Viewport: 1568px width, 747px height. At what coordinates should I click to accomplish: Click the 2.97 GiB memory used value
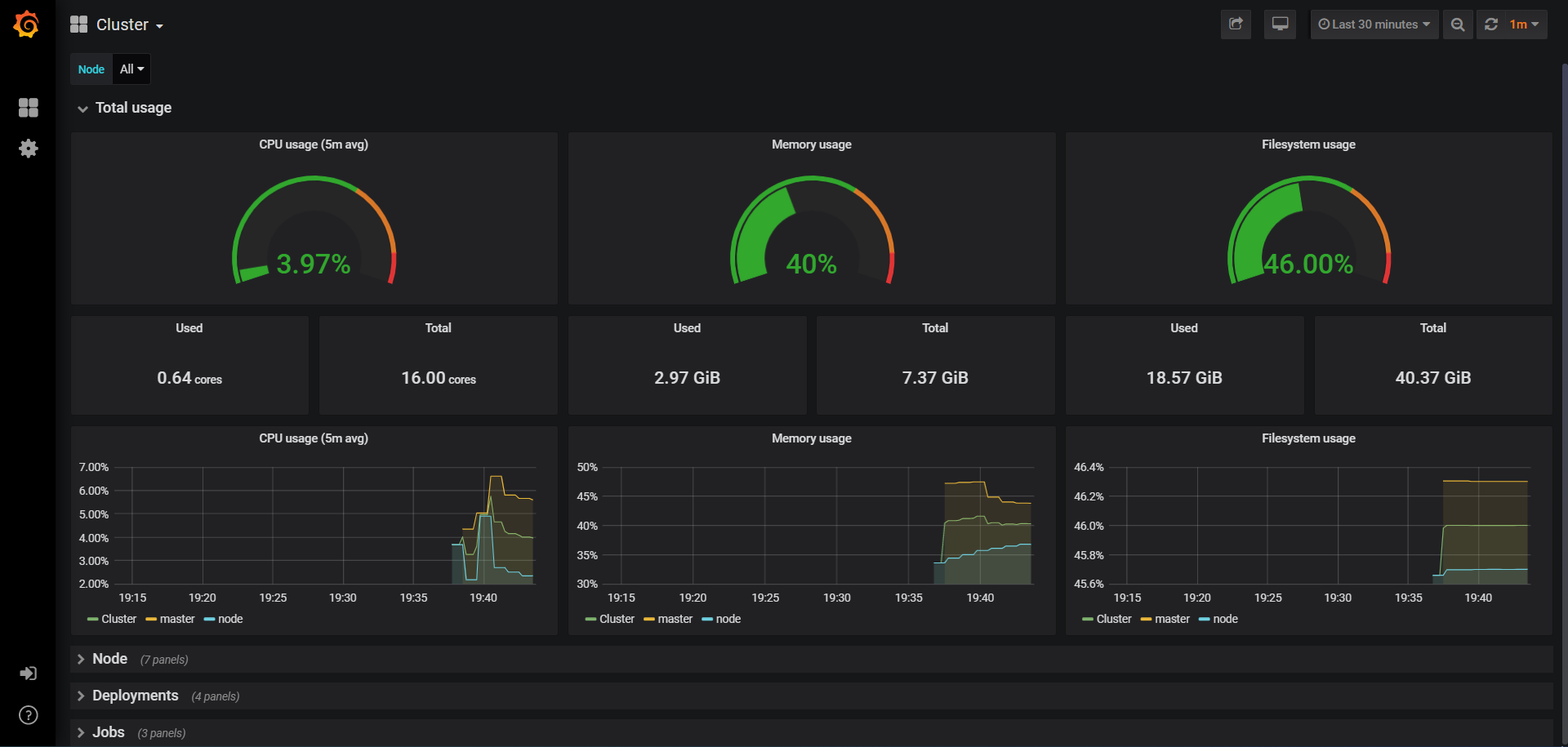click(687, 378)
